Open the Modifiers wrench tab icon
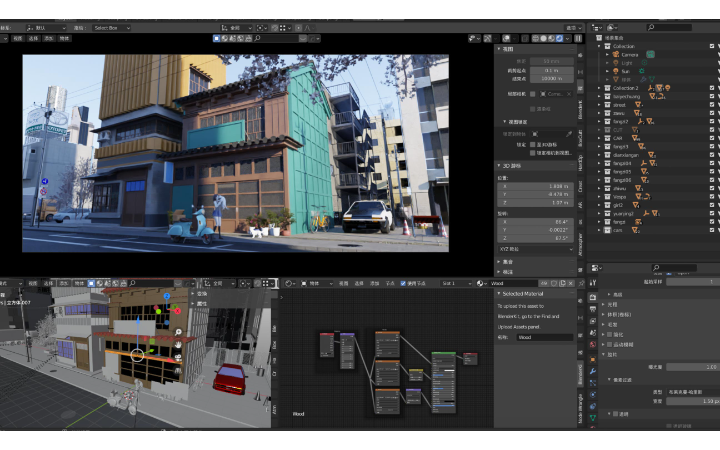The image size is (720, 450). coord(593,371)
